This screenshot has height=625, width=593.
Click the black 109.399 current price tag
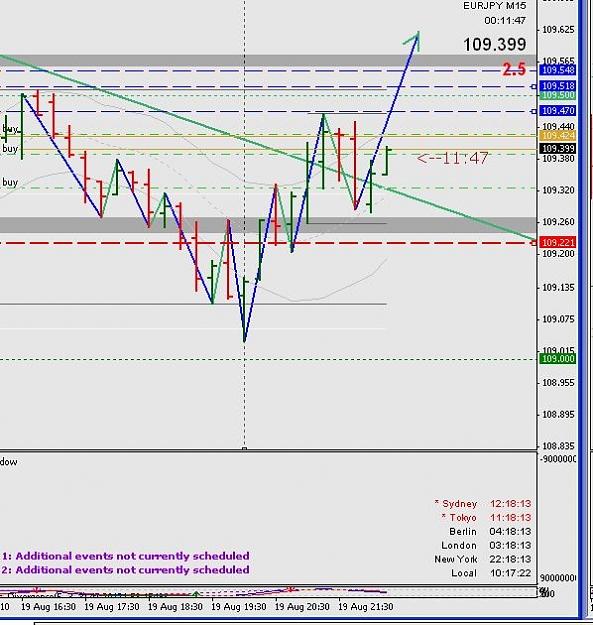[558, 149]
